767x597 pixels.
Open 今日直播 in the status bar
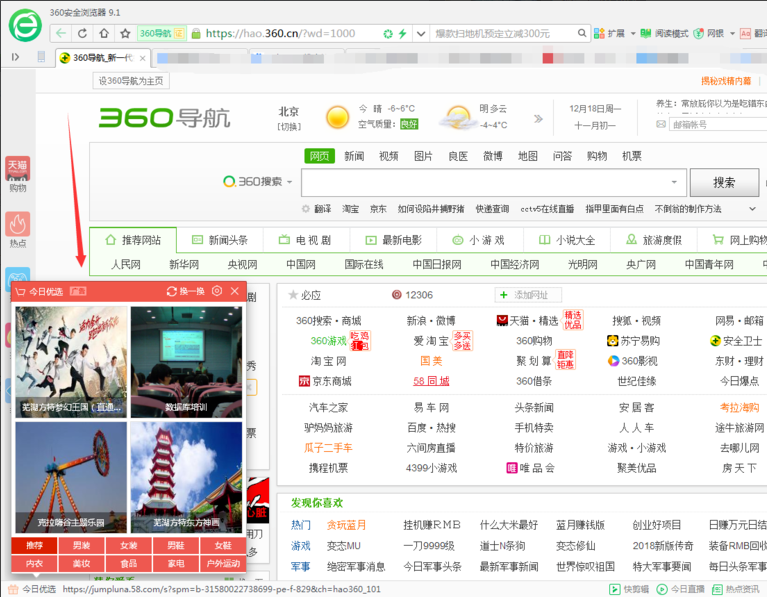(680, 589)
